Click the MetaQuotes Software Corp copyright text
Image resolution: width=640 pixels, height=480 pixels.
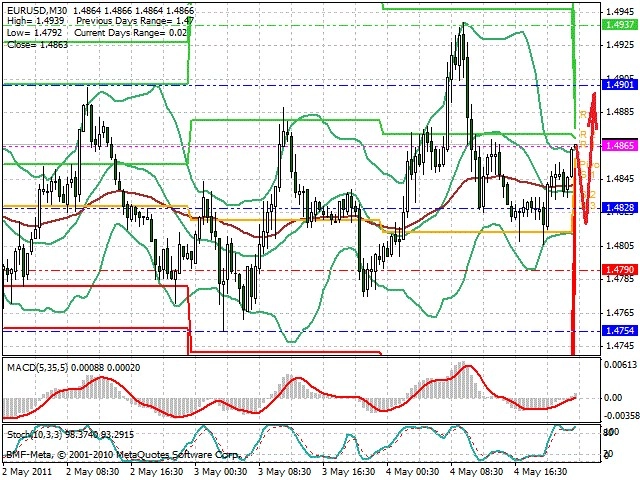178,454
